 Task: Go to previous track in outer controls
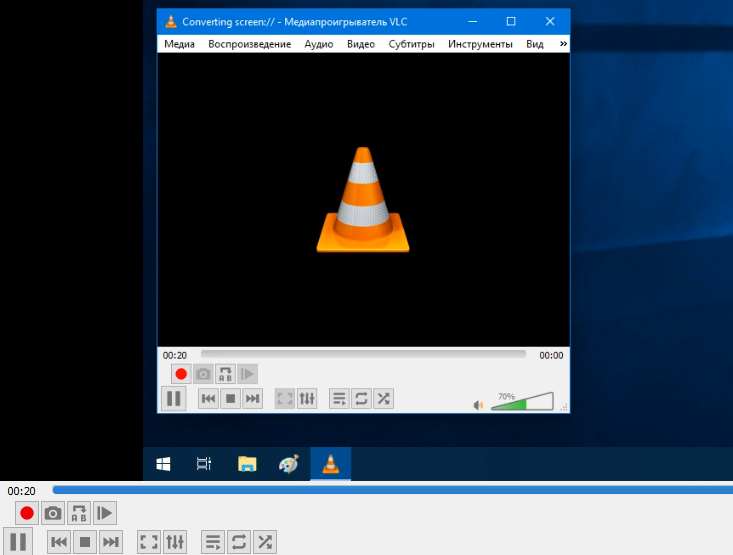click(59, 542)
